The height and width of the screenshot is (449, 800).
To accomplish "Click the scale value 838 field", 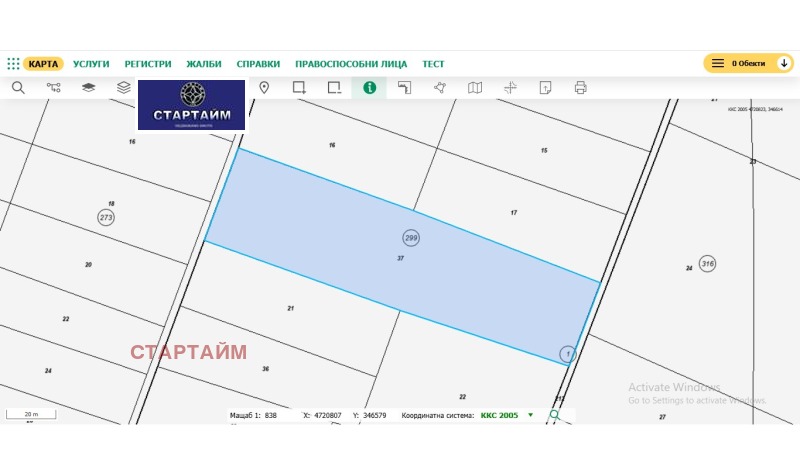I will [x=271, y=415].
